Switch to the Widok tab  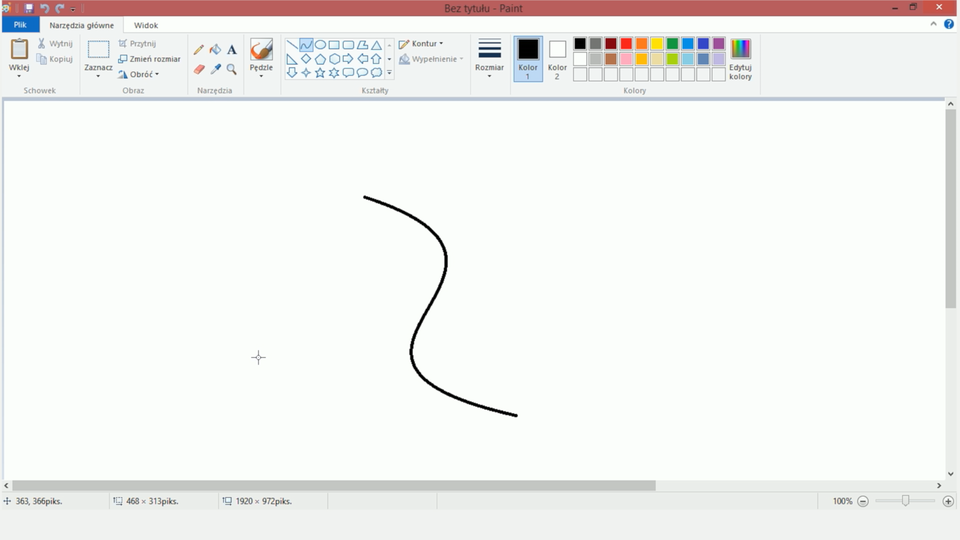[146, 25]
